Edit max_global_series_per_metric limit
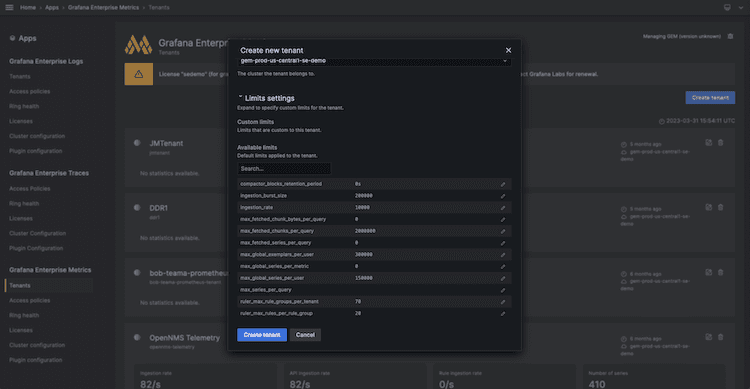Image resolution: width=750 pixels, height=389 pixels. pyautogui.click(x=503, y=267)
